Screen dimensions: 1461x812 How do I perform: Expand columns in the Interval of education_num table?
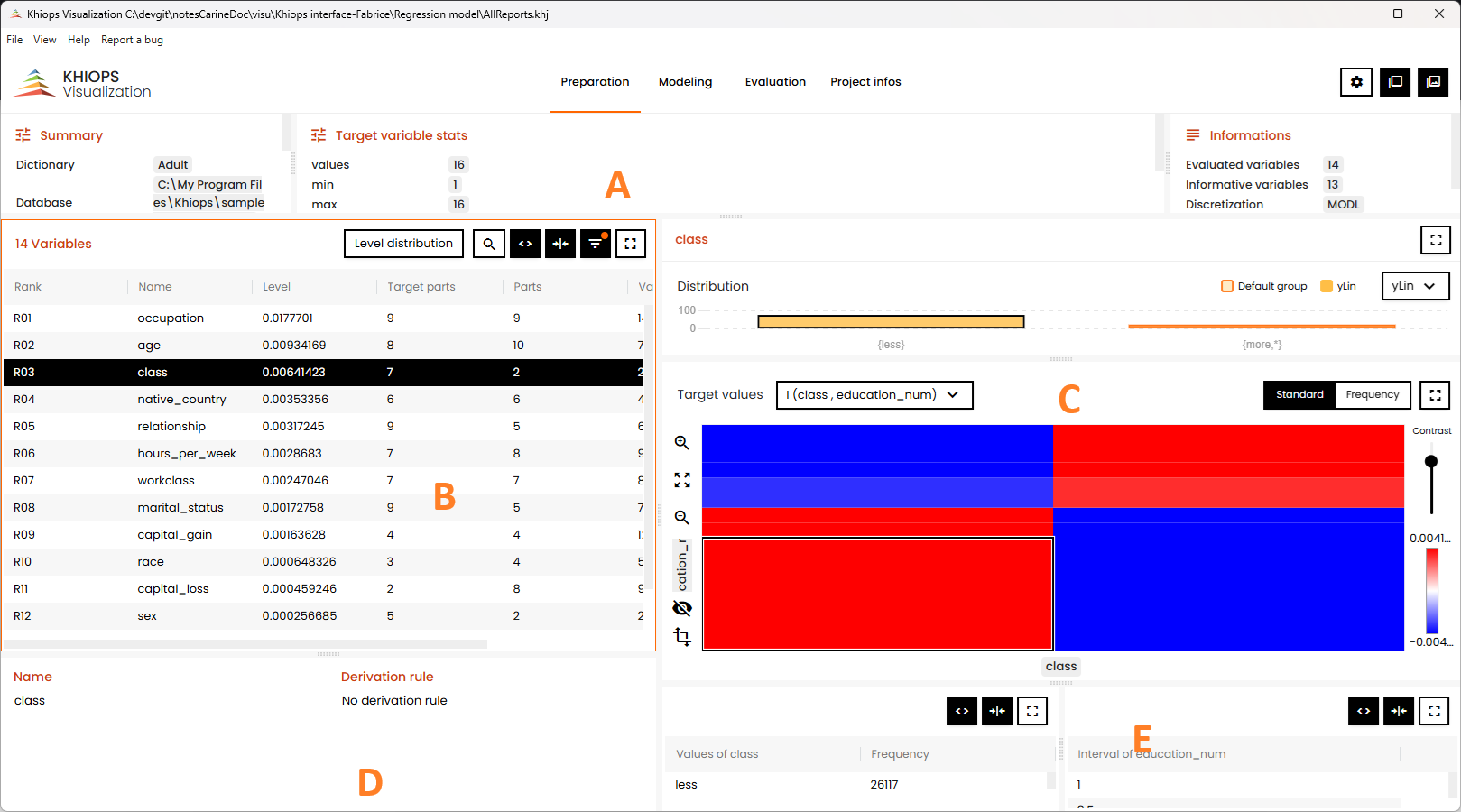[1364, 711]
